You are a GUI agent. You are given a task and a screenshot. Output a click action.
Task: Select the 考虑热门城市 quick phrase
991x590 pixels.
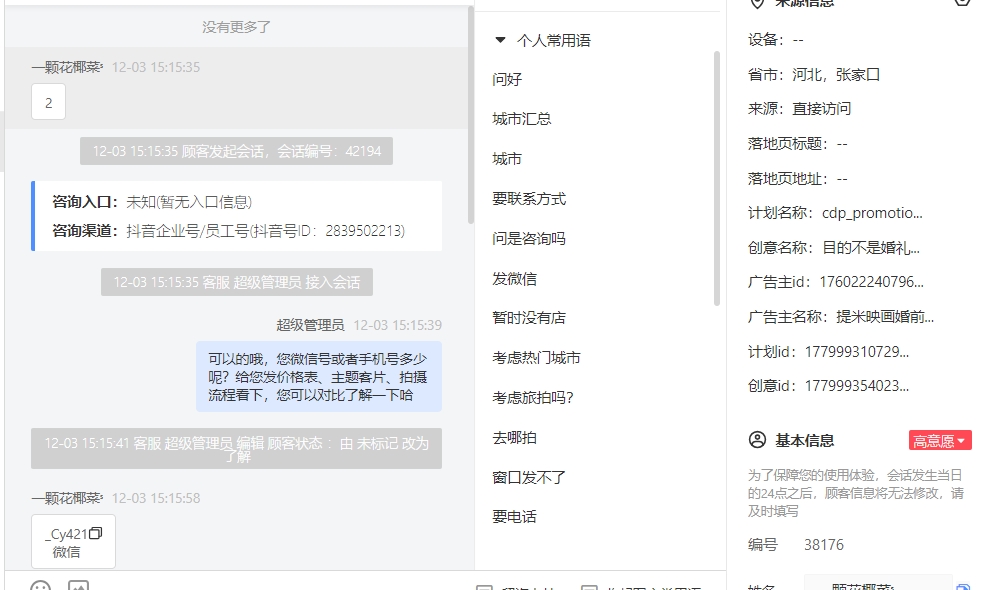(536, 358)
